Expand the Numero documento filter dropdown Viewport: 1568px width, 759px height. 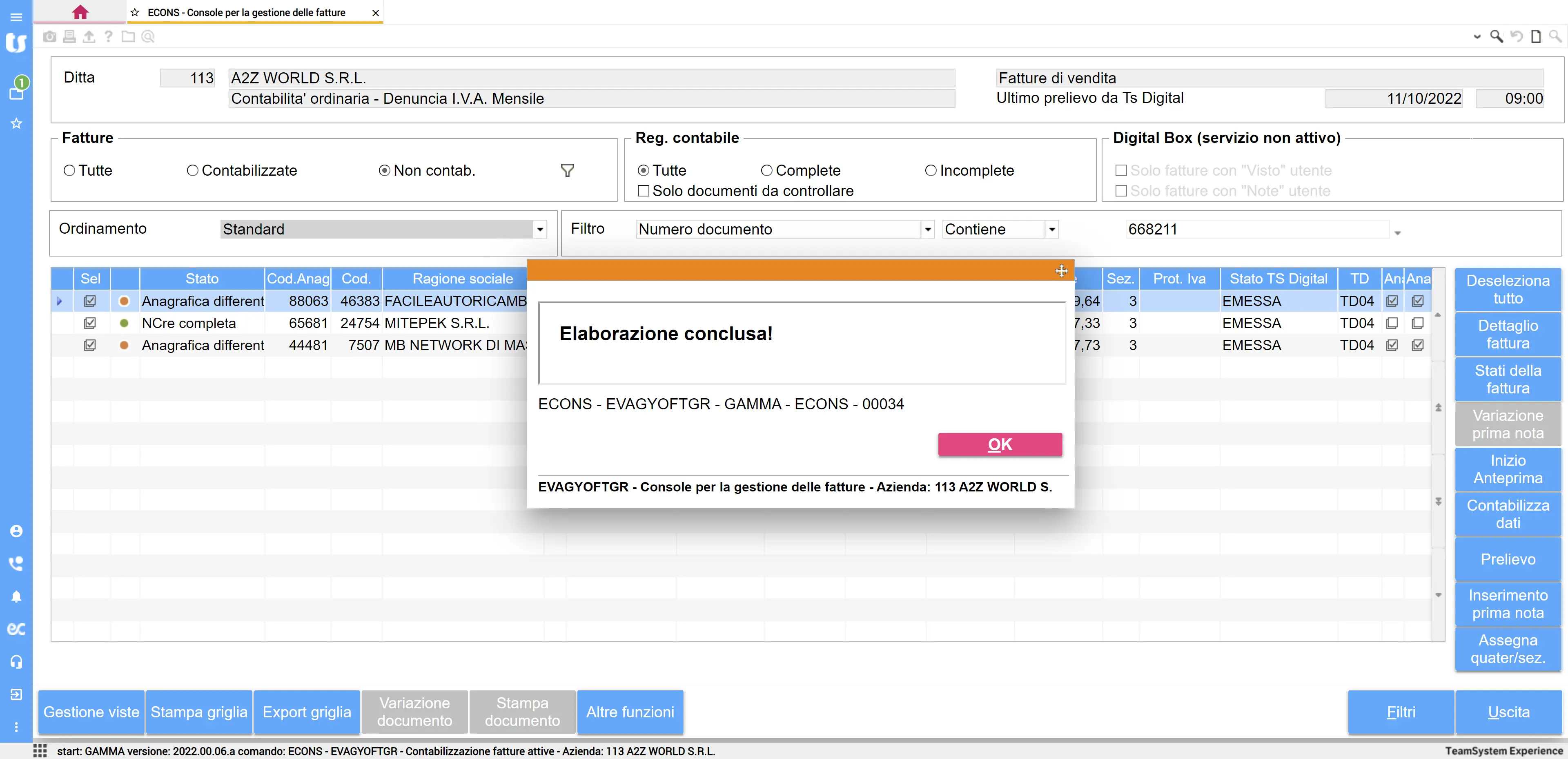point(928,230)
